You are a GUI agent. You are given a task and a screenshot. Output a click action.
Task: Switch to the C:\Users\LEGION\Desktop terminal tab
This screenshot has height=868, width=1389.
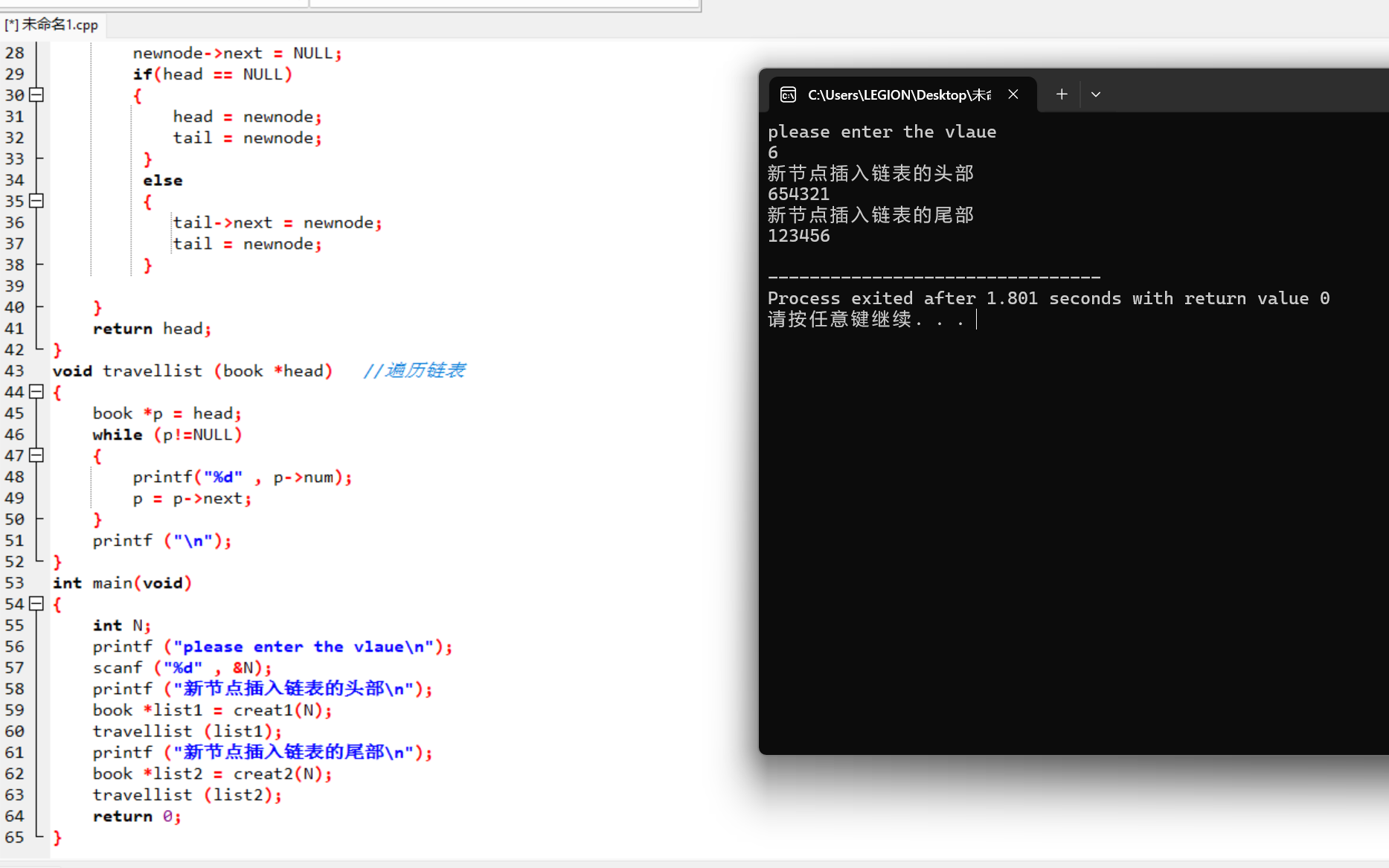[899, 94]
